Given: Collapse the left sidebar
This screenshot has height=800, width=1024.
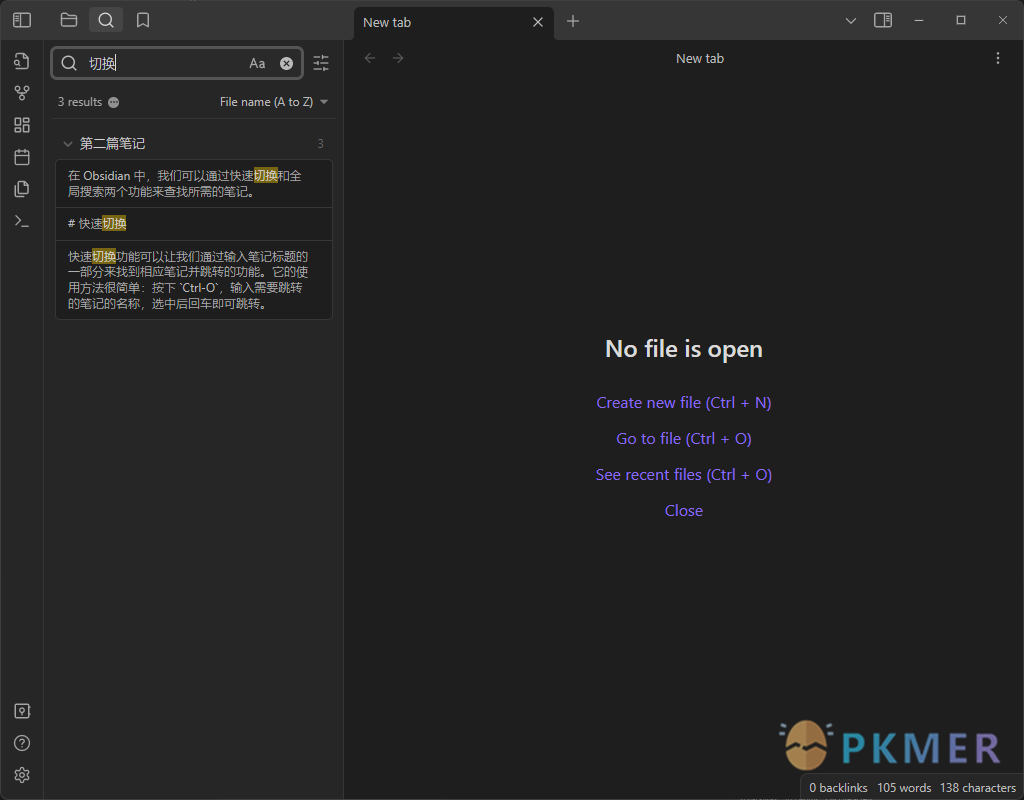Looking at the screenshot, I should click(22, 20).
